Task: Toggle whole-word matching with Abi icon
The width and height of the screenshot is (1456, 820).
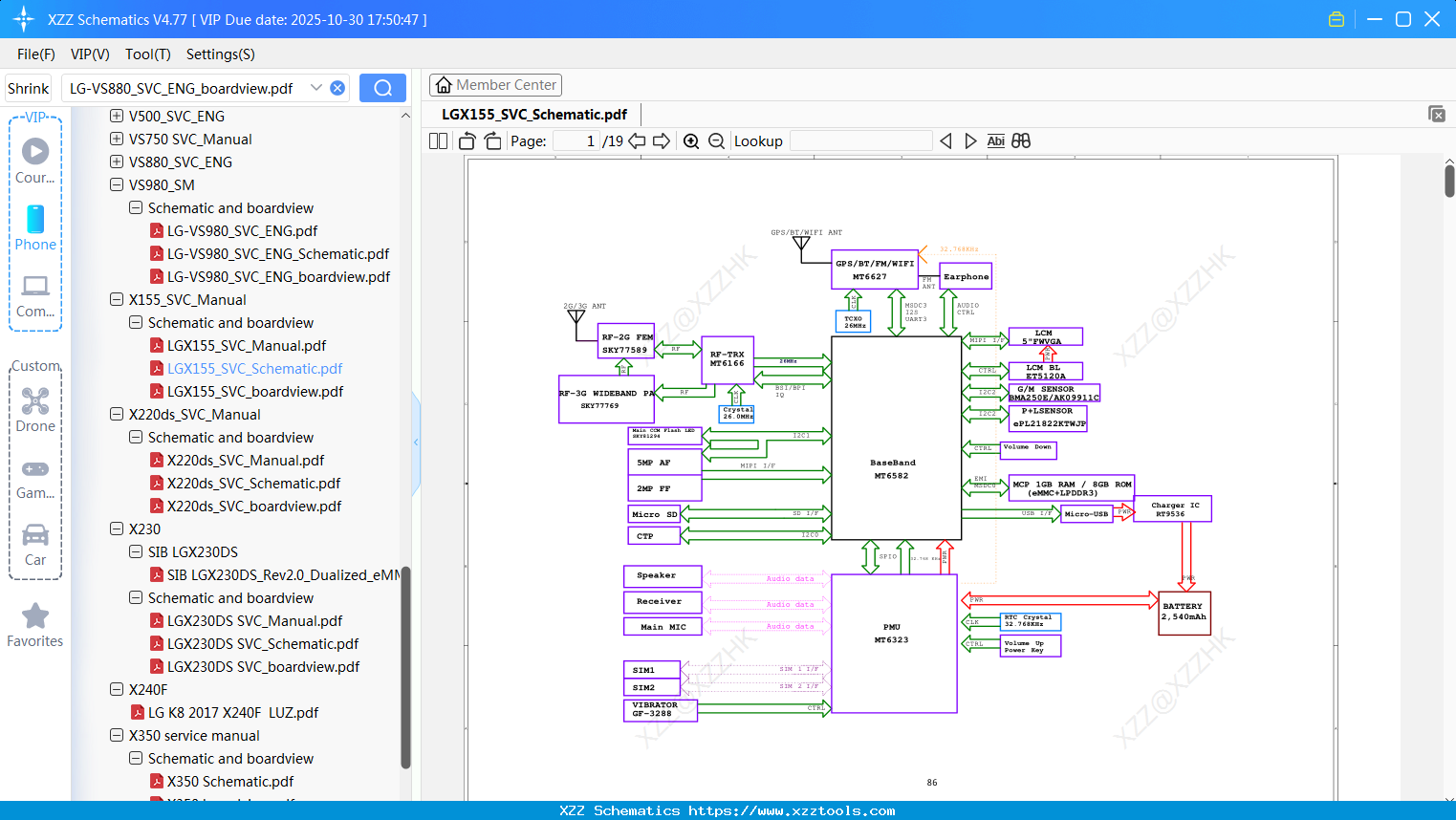Action: (996, 140)
